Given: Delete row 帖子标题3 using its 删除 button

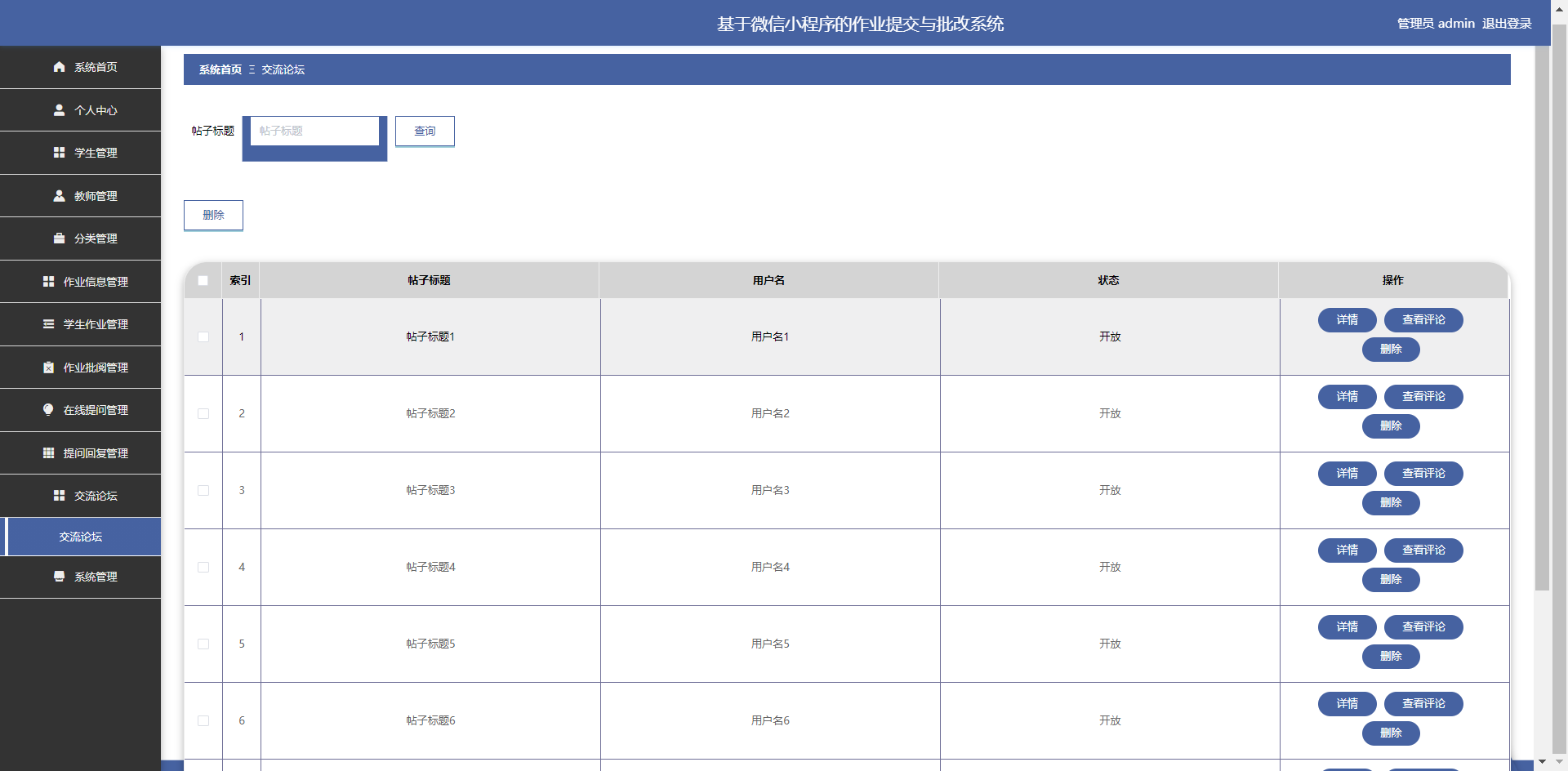Looking at the screenshot, I should click(1391, 503).
